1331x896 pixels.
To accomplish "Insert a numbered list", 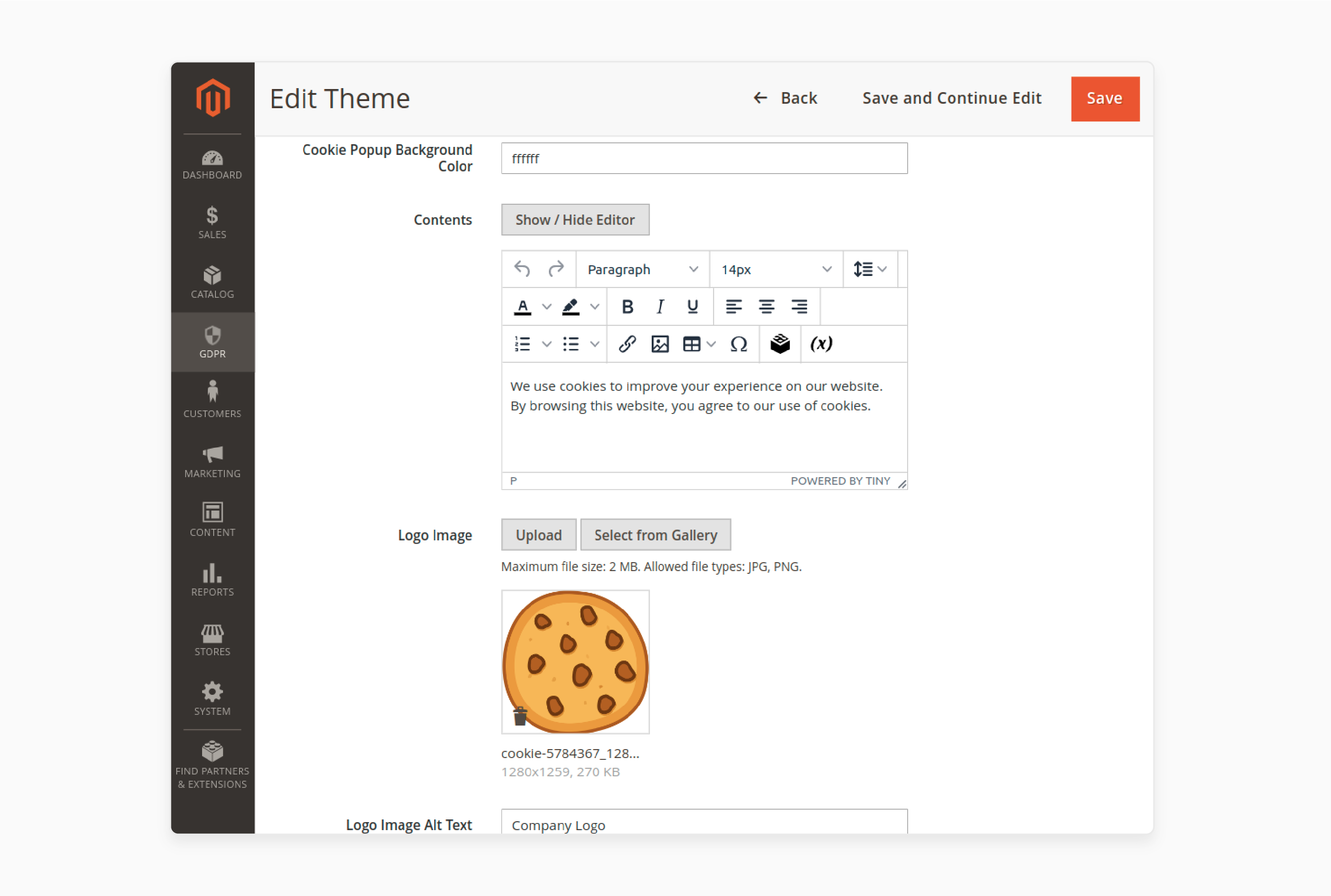I will (x=522, y=344).
